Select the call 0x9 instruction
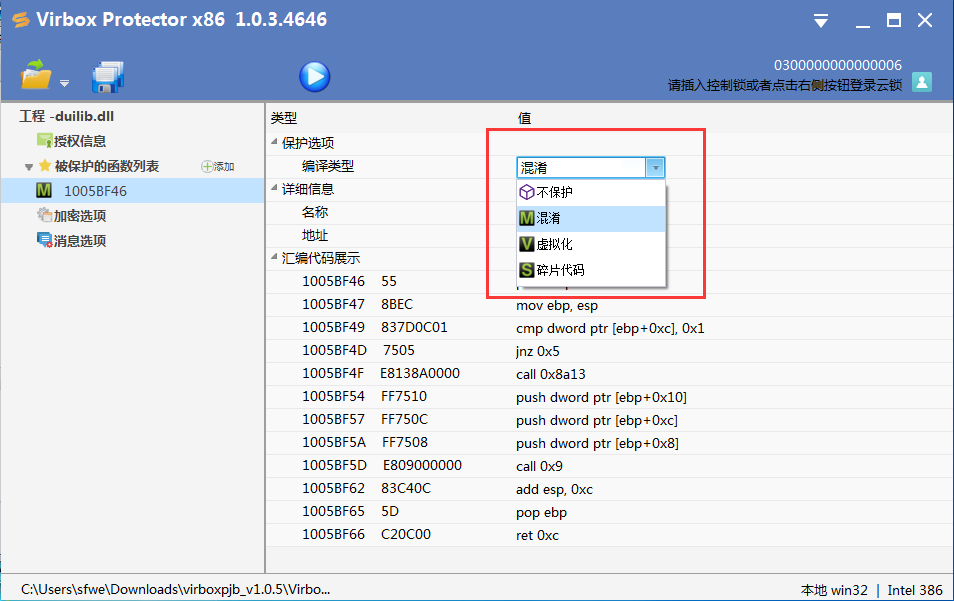The image size is (954, 601). [x=539, y=467]
